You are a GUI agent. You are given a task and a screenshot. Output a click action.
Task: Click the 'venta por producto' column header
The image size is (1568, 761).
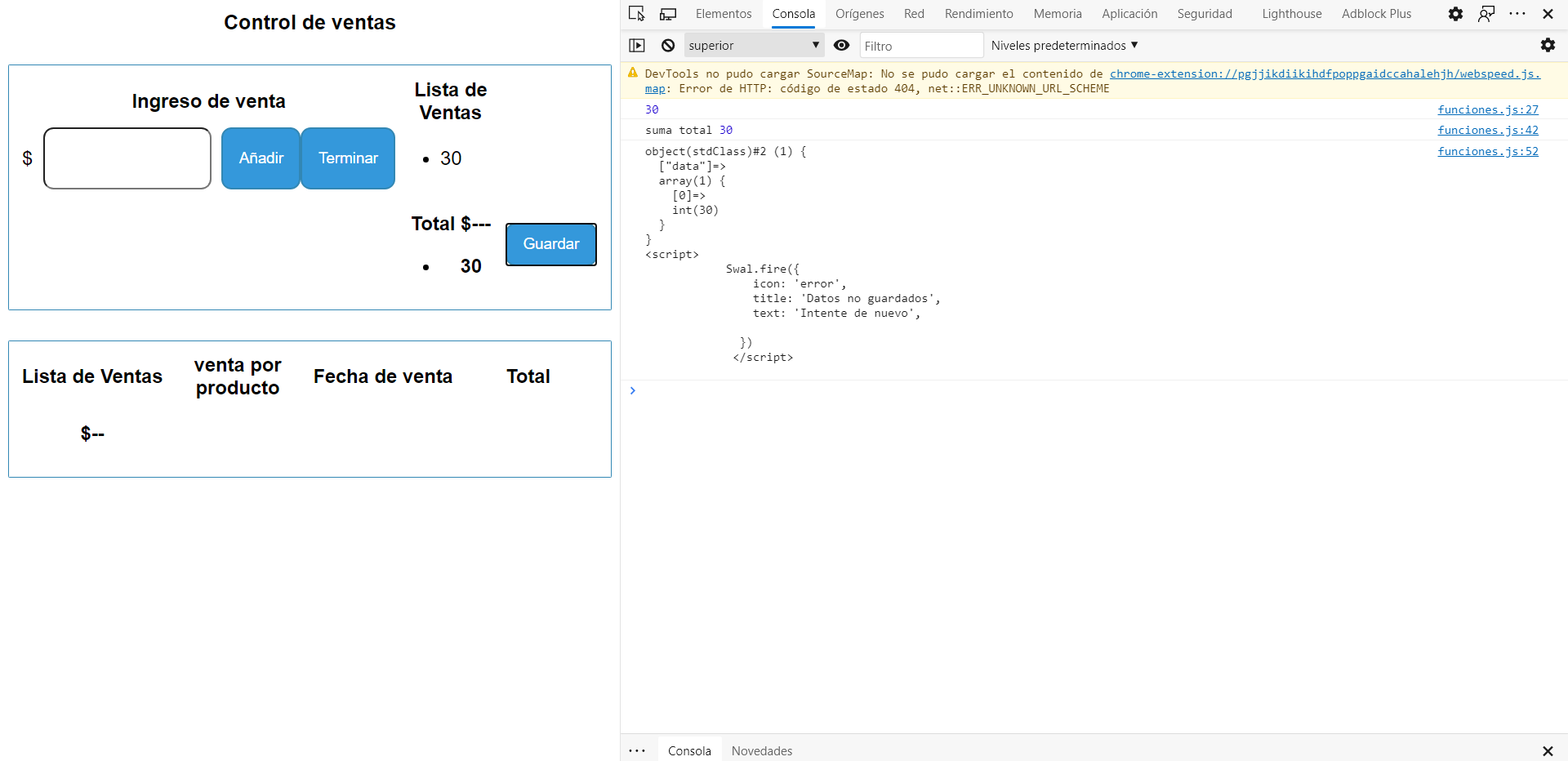[238, 376]
